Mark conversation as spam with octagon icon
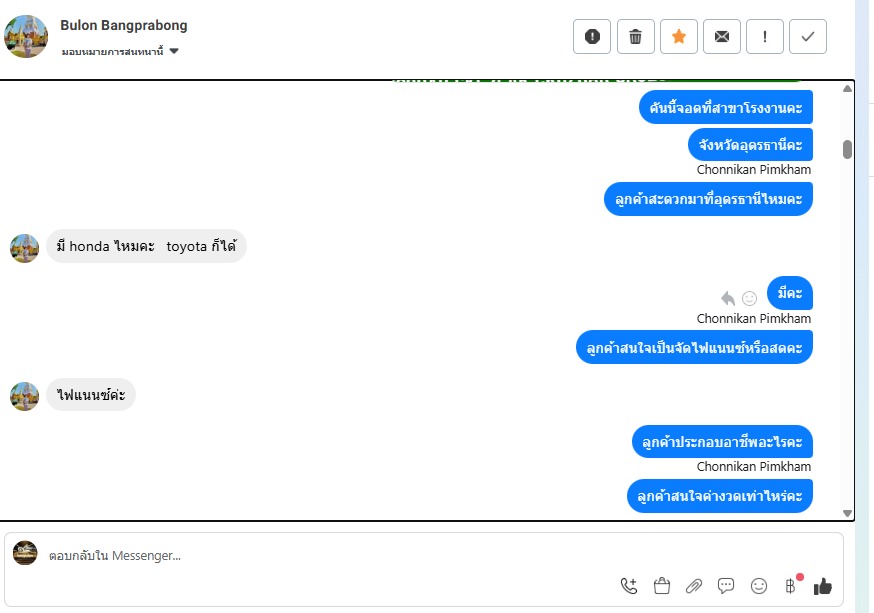 592,37
